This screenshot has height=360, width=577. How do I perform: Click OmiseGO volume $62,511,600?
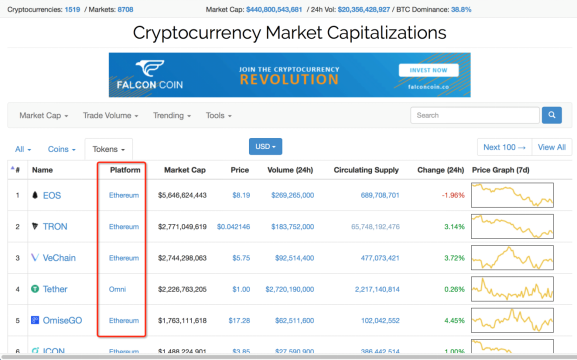tap(294, 321)
